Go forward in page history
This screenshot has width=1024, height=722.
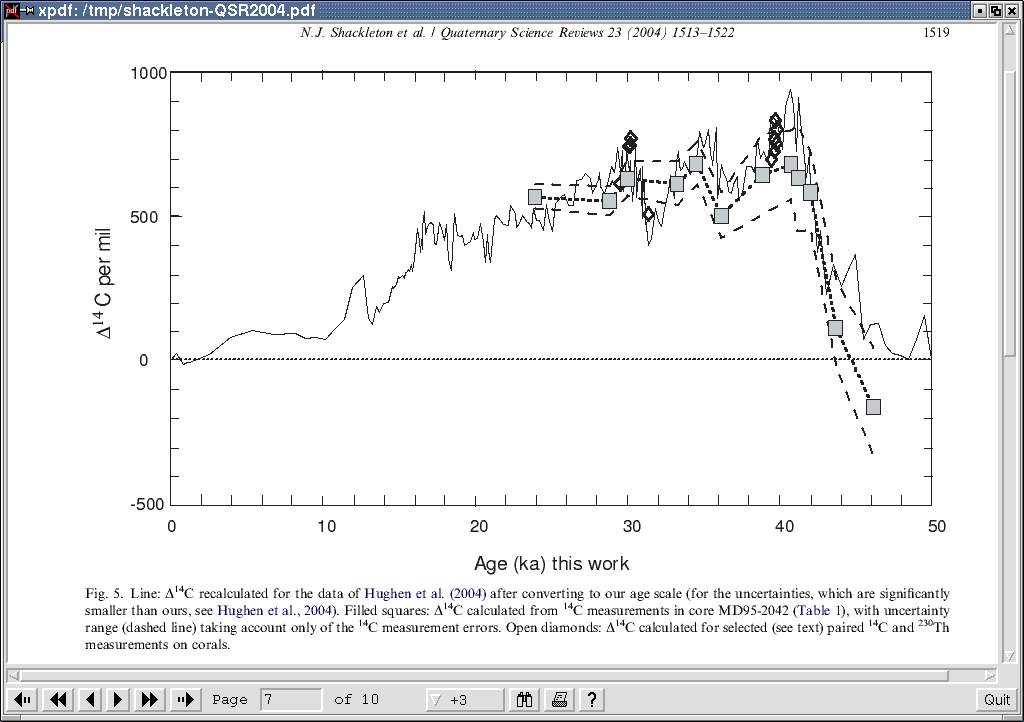coord(184,700)
